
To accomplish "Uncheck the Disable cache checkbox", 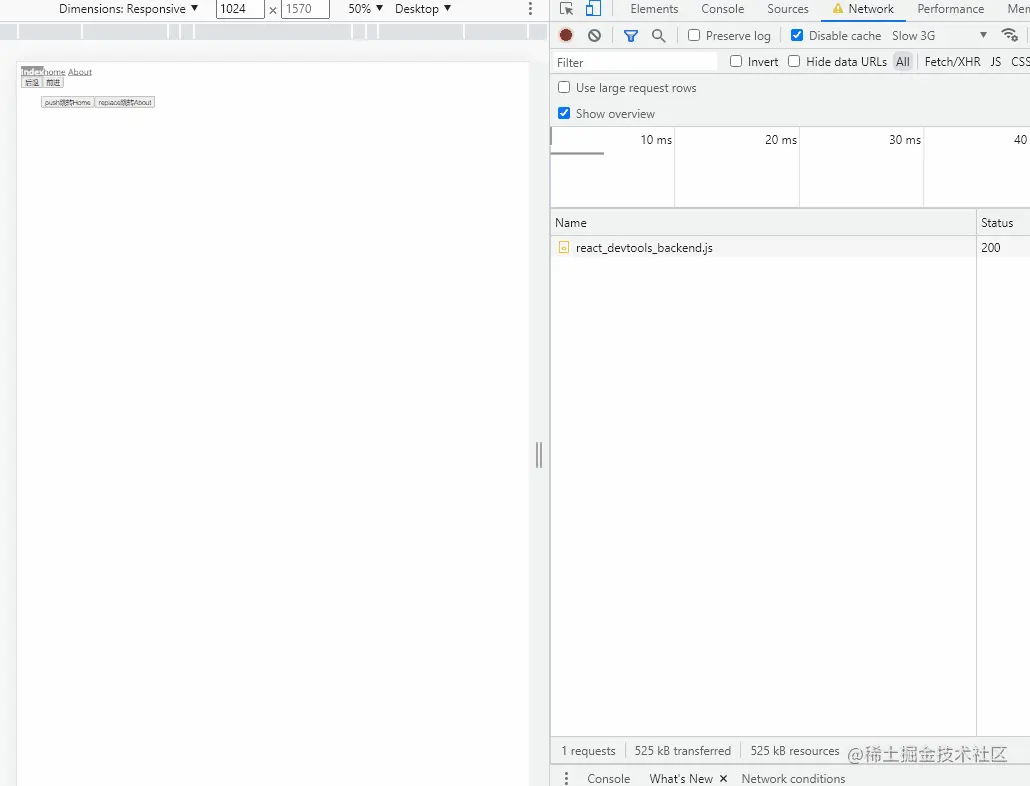I will (x=797, y=35).
